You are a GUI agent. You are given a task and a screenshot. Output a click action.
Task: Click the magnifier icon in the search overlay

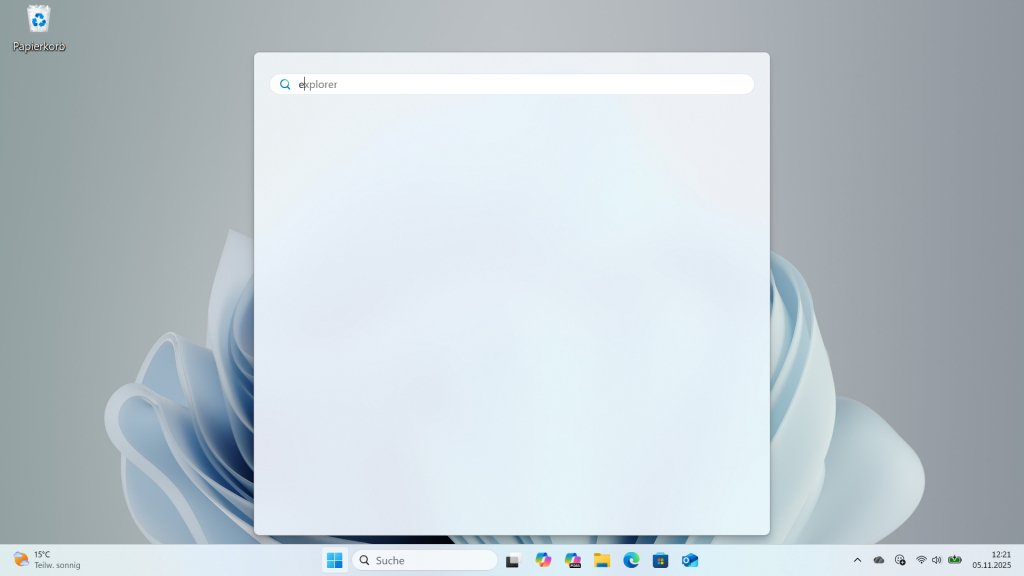click(285, 84)
